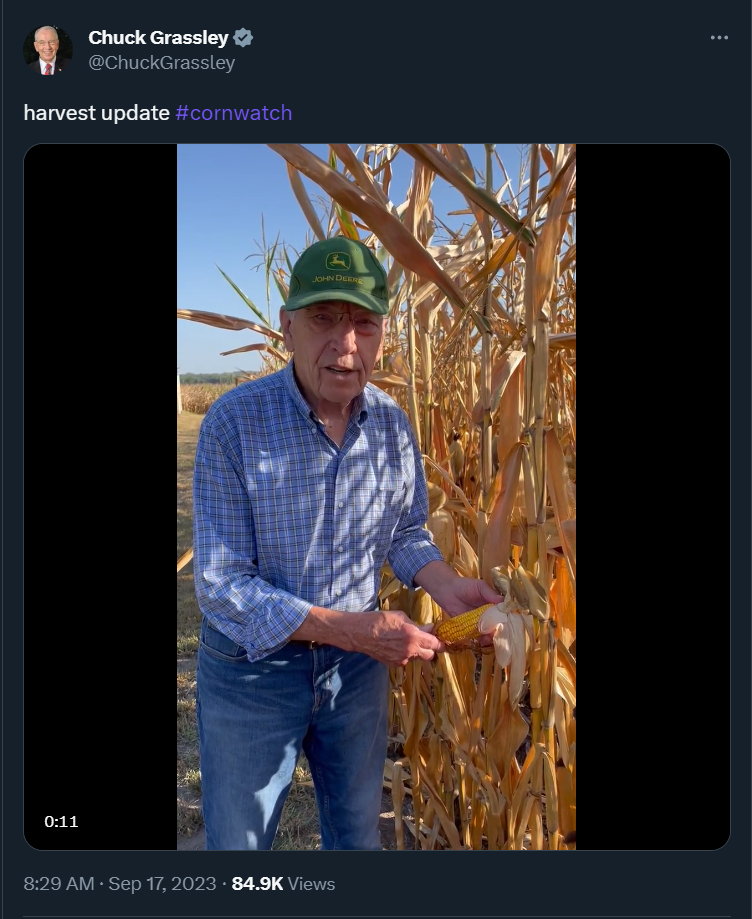
Task: Click the John Deere cap logo in video
Action: click(338, 261)
